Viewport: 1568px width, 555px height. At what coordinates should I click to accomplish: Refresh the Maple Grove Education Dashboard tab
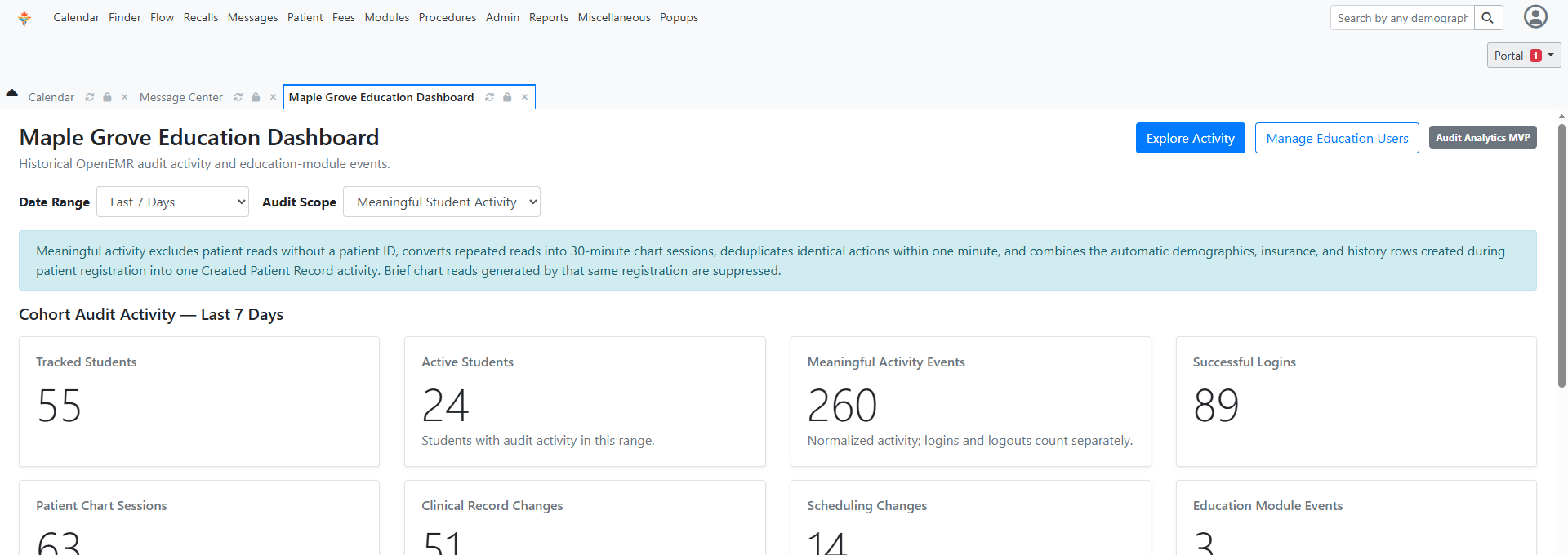(x=490, y=97)
